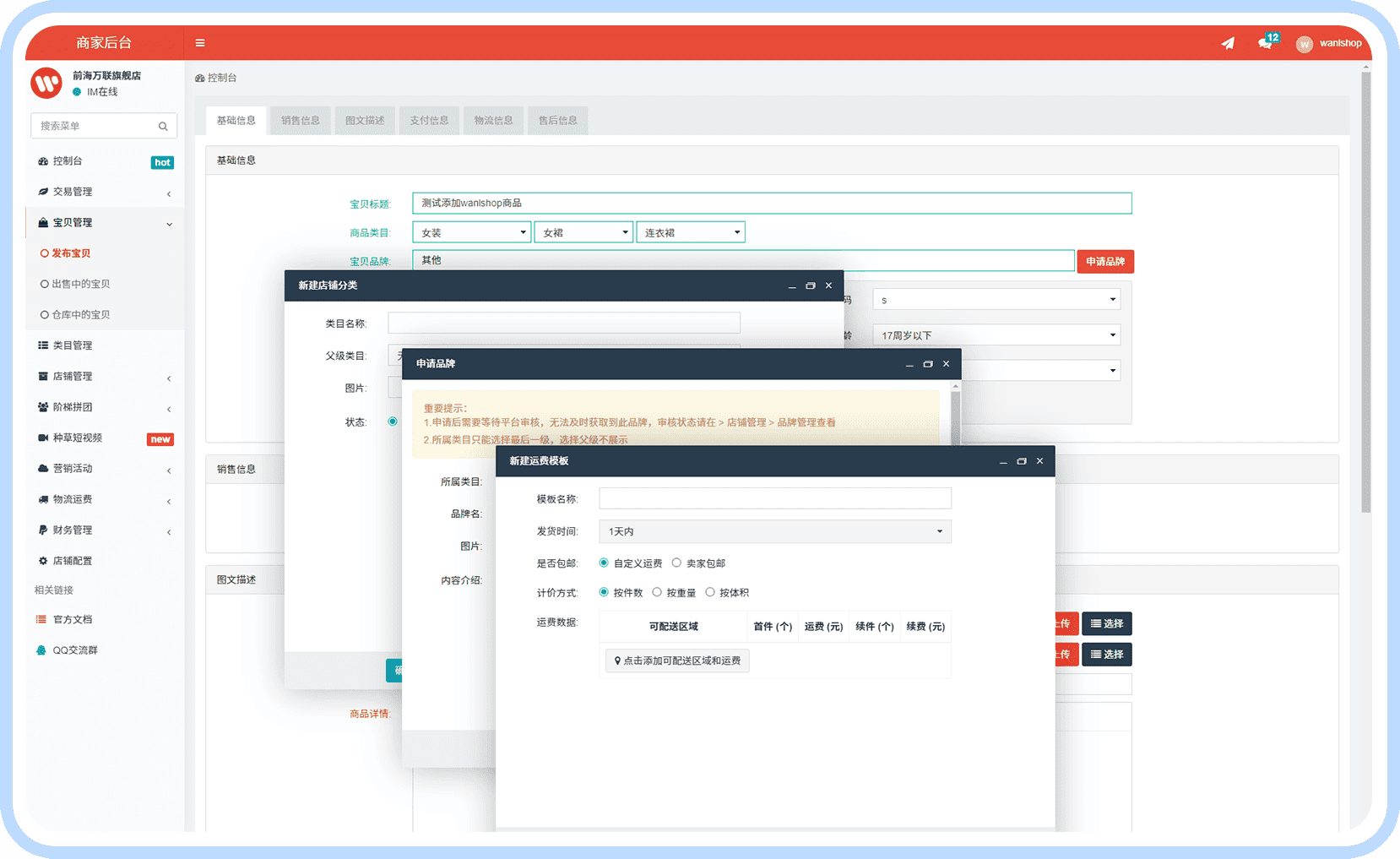Click the upper 选择 button
This screenshot has width=1400, height=859.
click(1107, 624)
